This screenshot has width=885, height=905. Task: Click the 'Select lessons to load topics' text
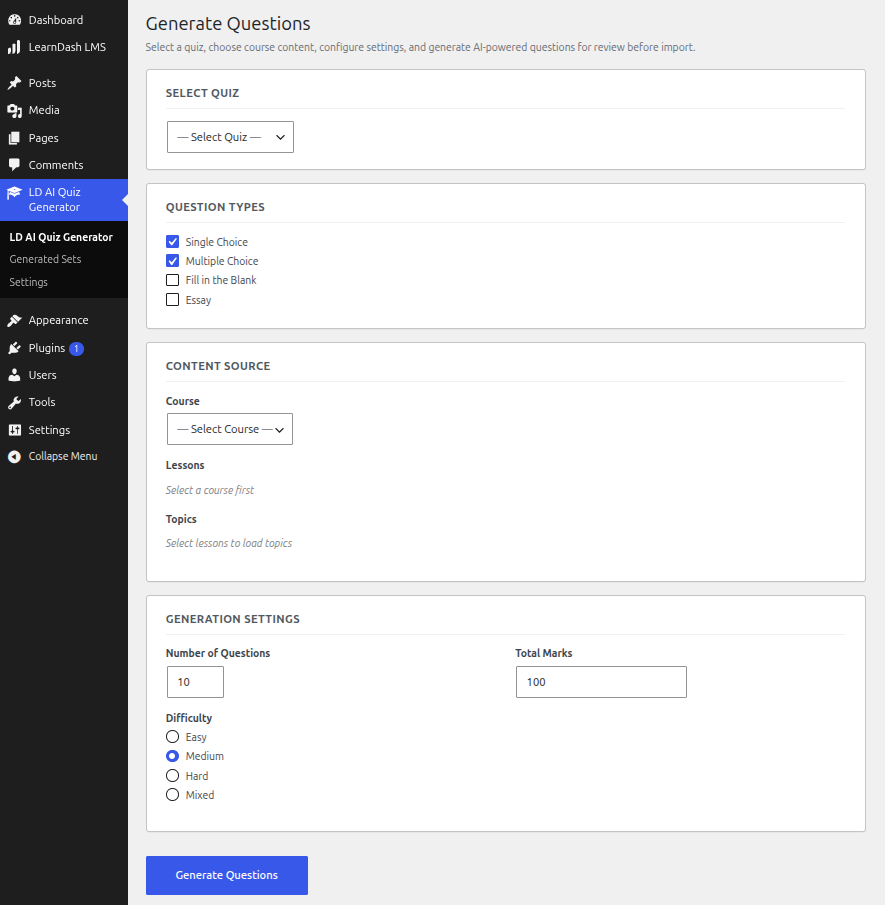click(229, 543)
